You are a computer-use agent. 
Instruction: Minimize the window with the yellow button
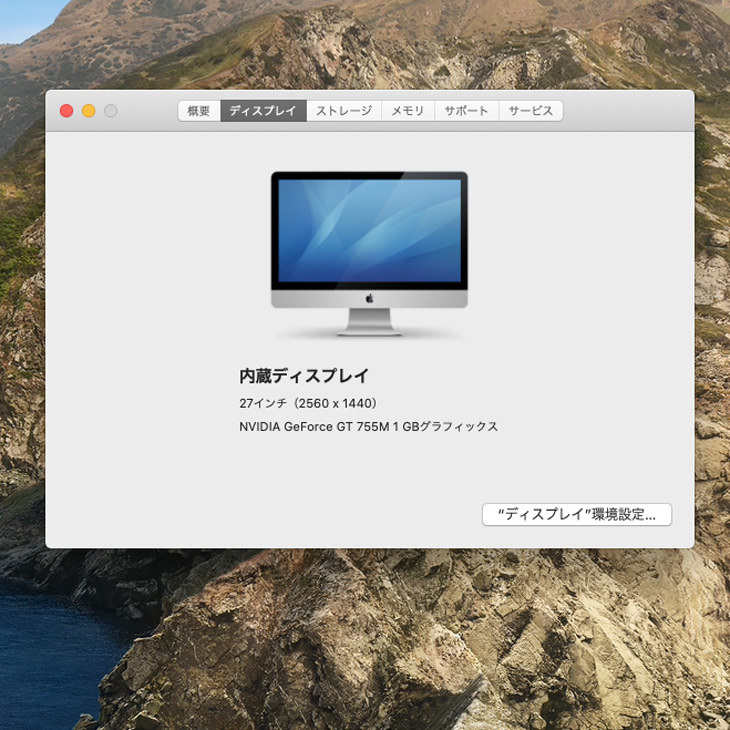(x=88, y=111)
